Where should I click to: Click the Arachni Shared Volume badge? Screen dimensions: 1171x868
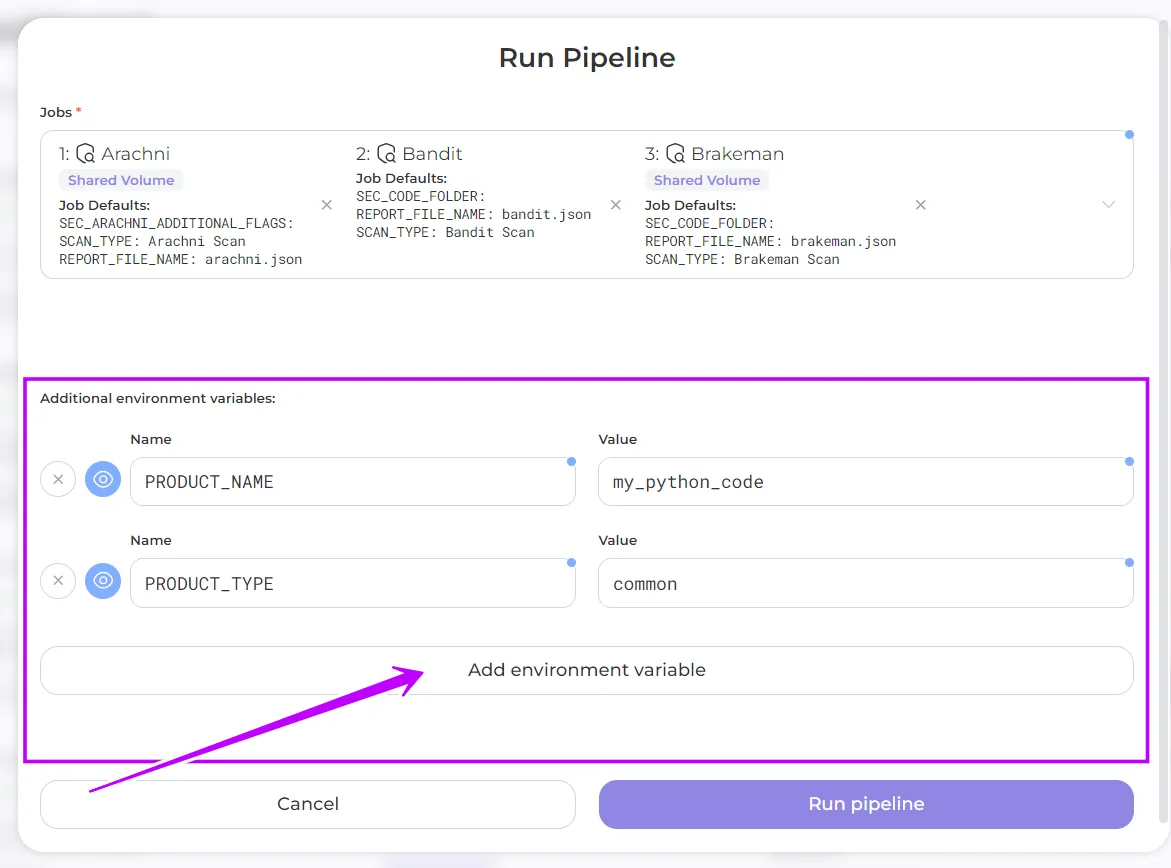[121, 181]
